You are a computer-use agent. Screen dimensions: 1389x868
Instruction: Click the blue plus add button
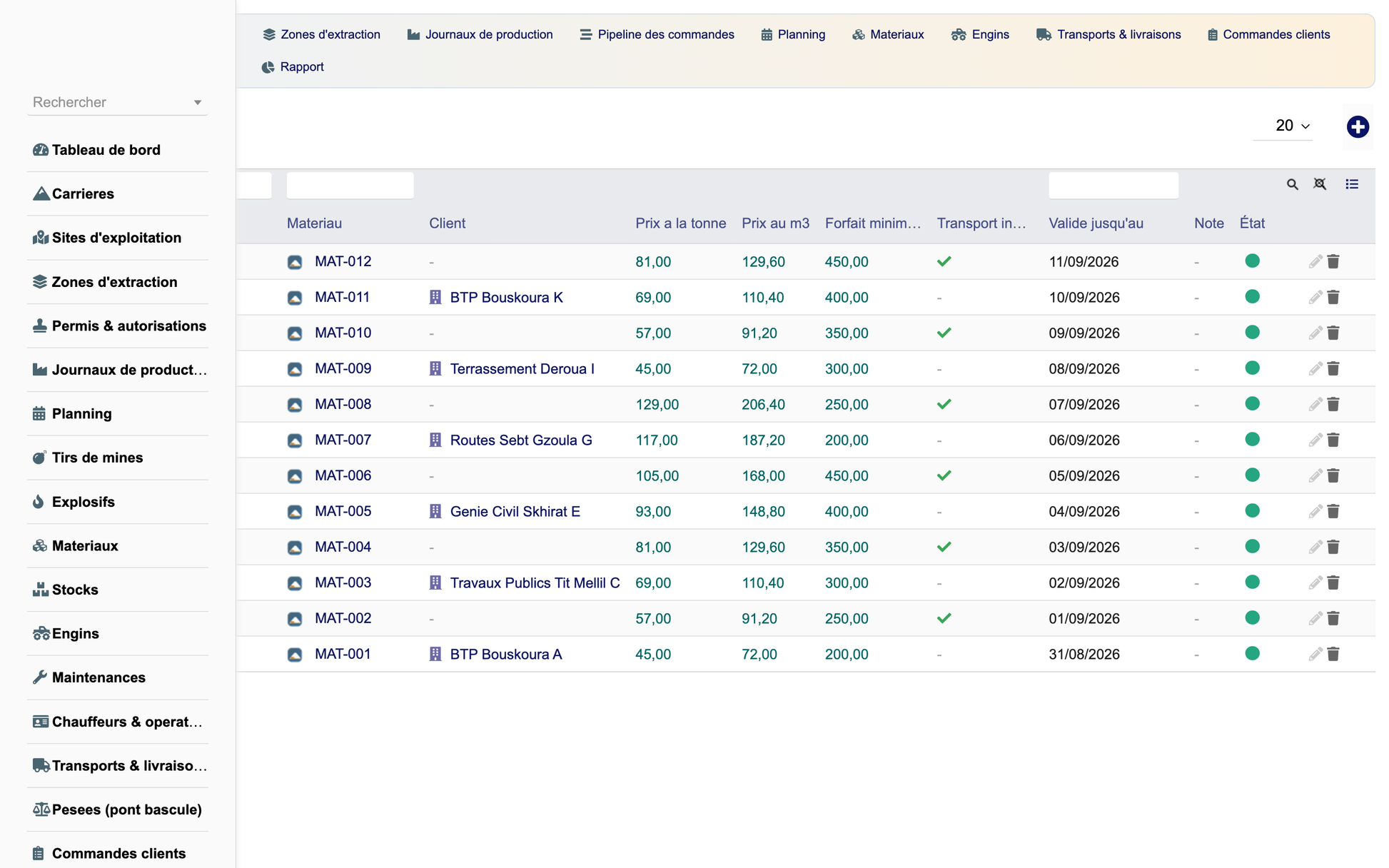coord(1357,127)
